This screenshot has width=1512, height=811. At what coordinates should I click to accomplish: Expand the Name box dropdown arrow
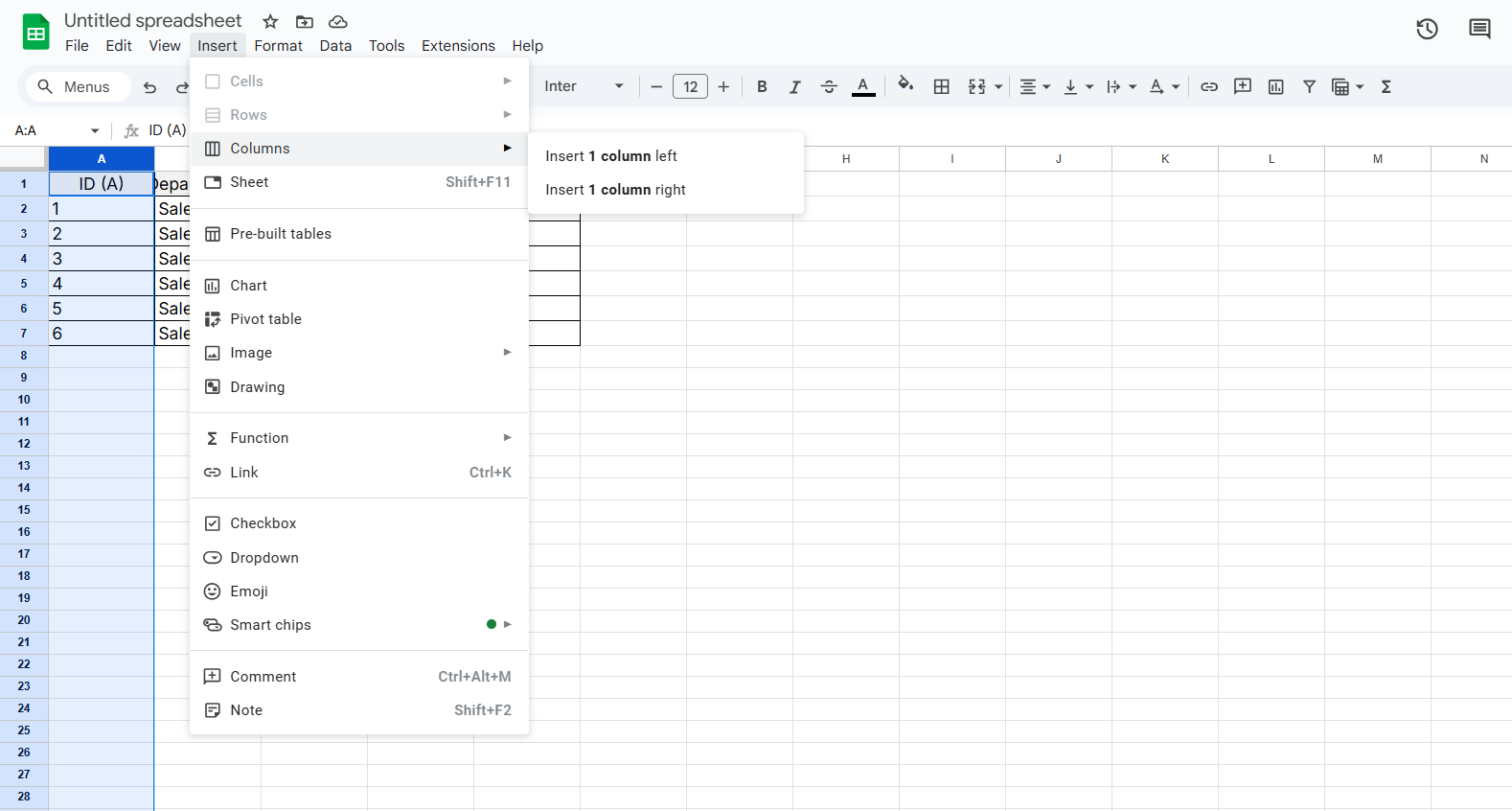95,131
